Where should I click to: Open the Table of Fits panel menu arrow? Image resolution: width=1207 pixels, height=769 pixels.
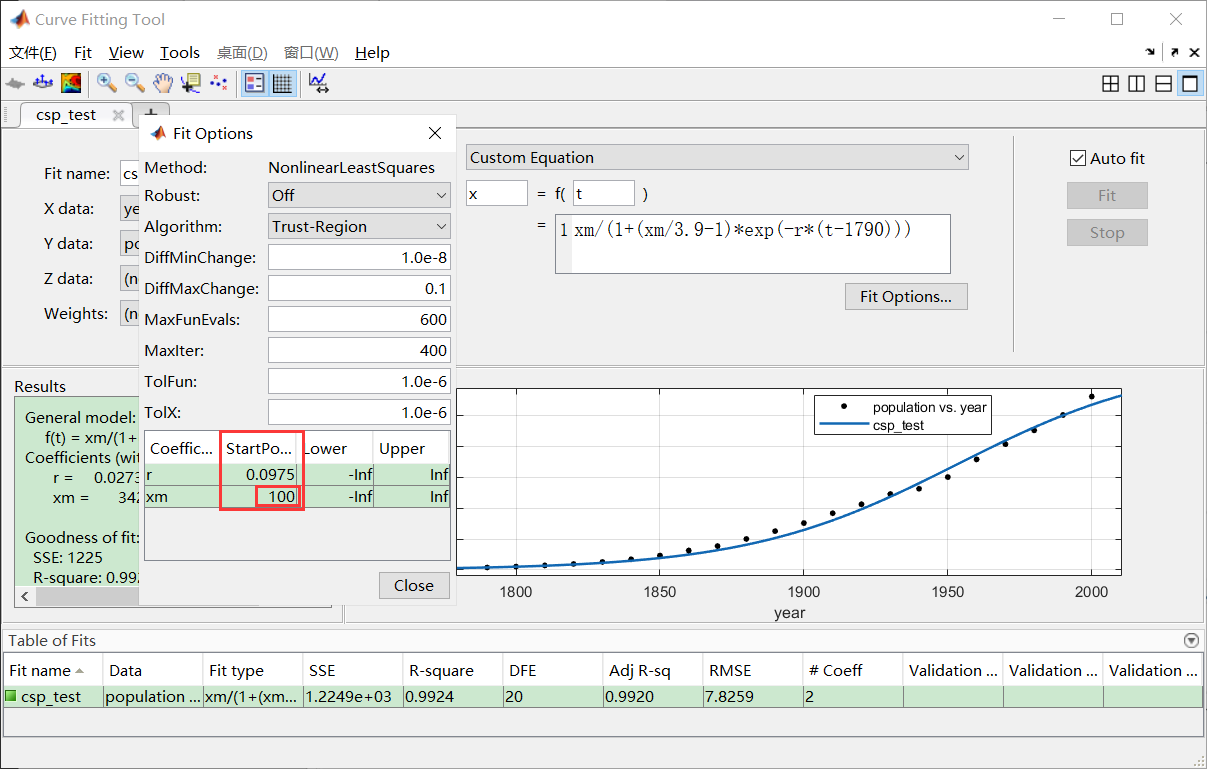pyautogui.click(x=1190, y=641)
